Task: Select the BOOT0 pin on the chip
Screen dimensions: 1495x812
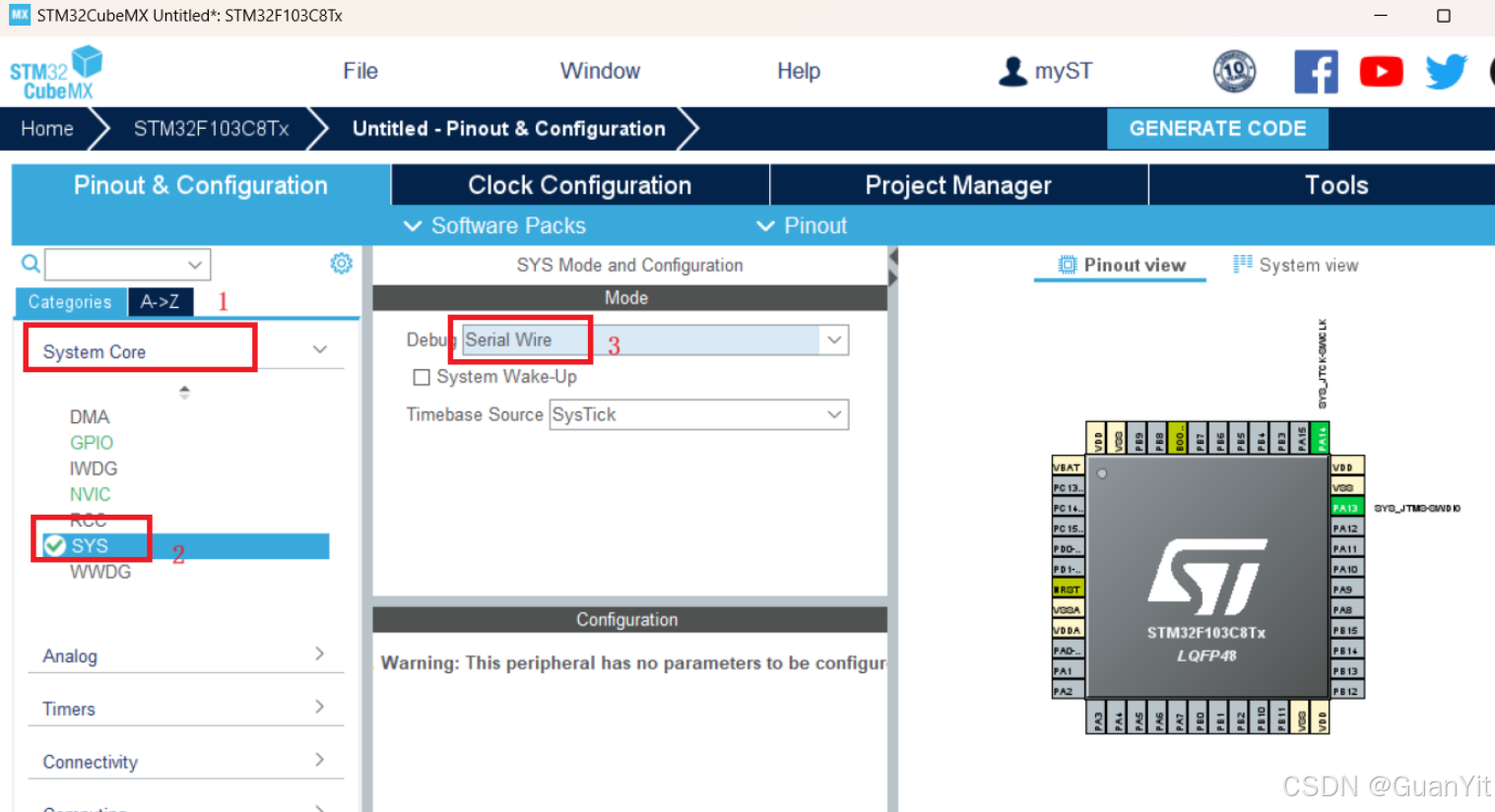Action: pyautogui.click(x=1178, y=438)
